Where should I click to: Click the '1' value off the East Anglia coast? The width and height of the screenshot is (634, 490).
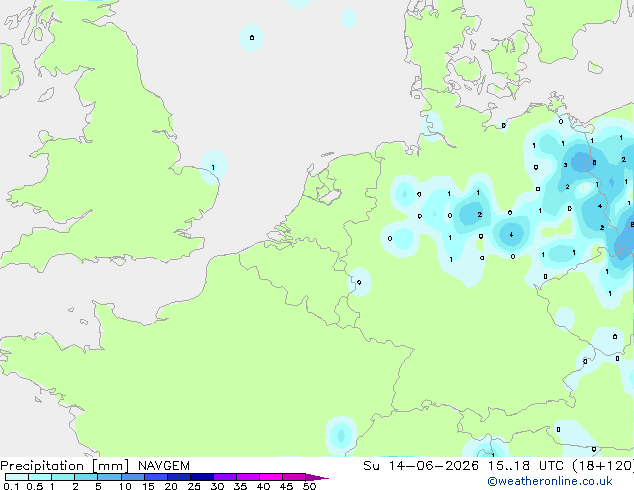(x=213, y=167)
